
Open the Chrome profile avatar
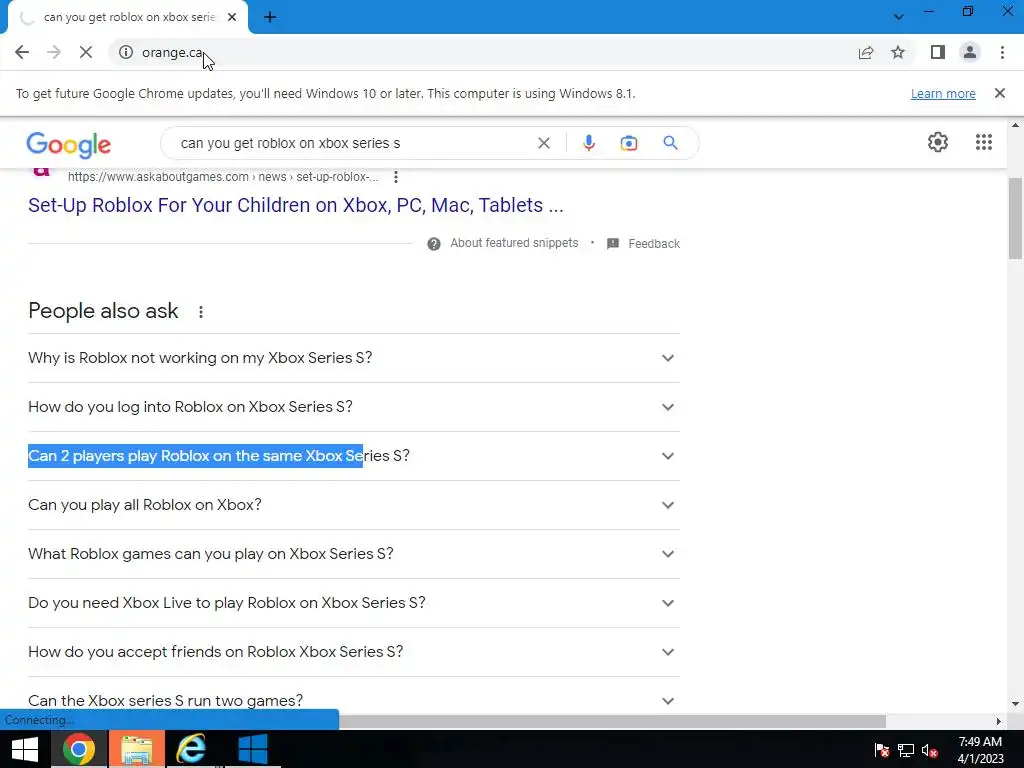[970, 52]
